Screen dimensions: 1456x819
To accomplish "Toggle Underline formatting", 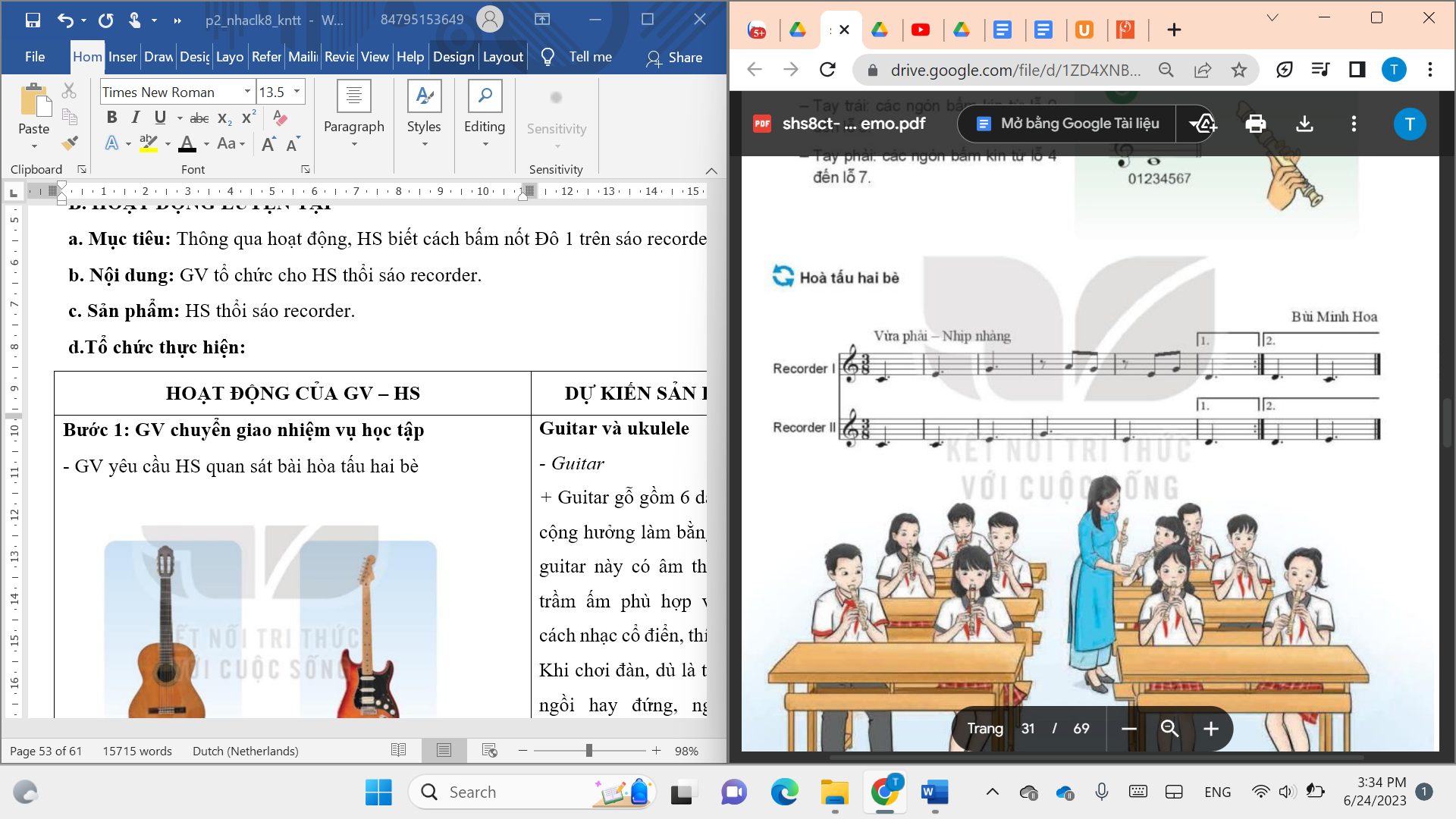I will pos(160,118).
